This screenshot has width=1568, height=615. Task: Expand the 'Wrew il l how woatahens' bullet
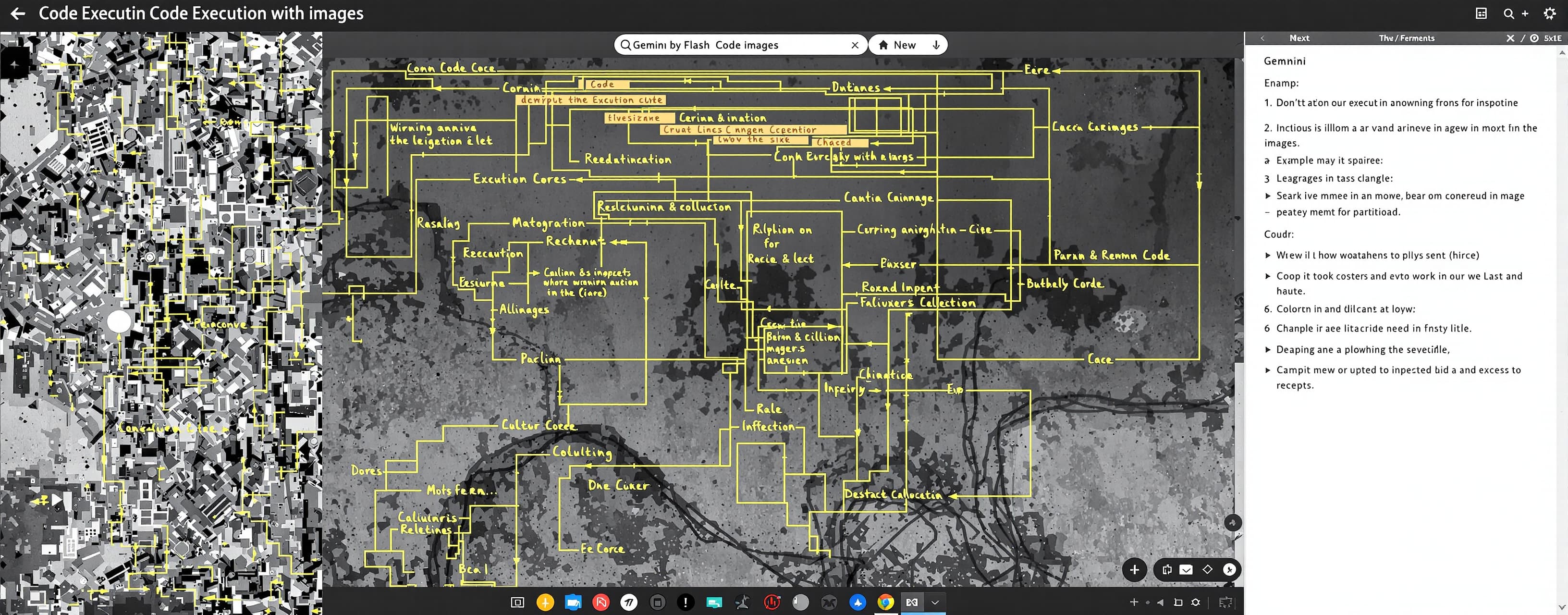[x=1268, y=255]
